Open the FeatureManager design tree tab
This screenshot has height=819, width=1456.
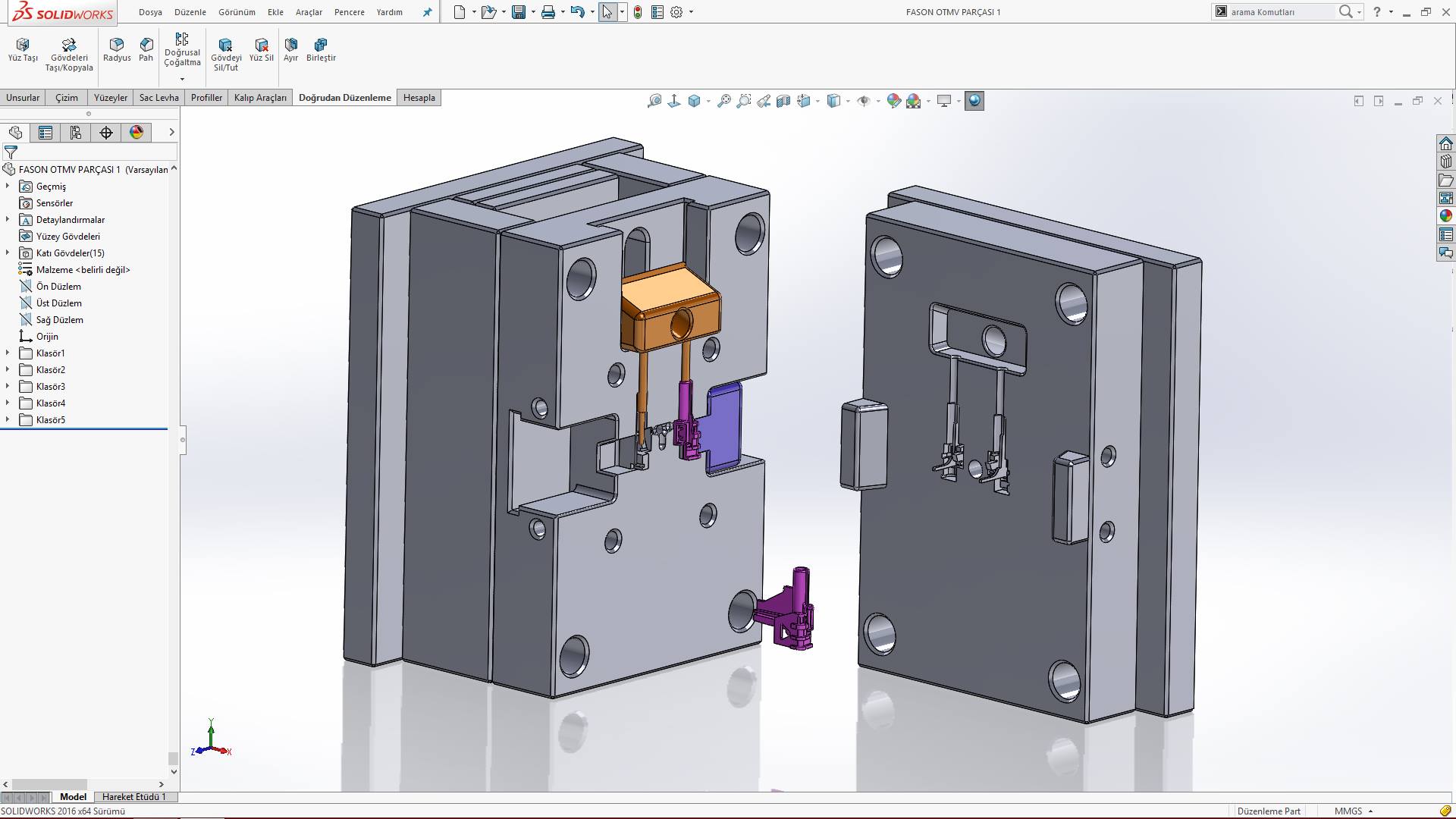(x=15, y=133)
